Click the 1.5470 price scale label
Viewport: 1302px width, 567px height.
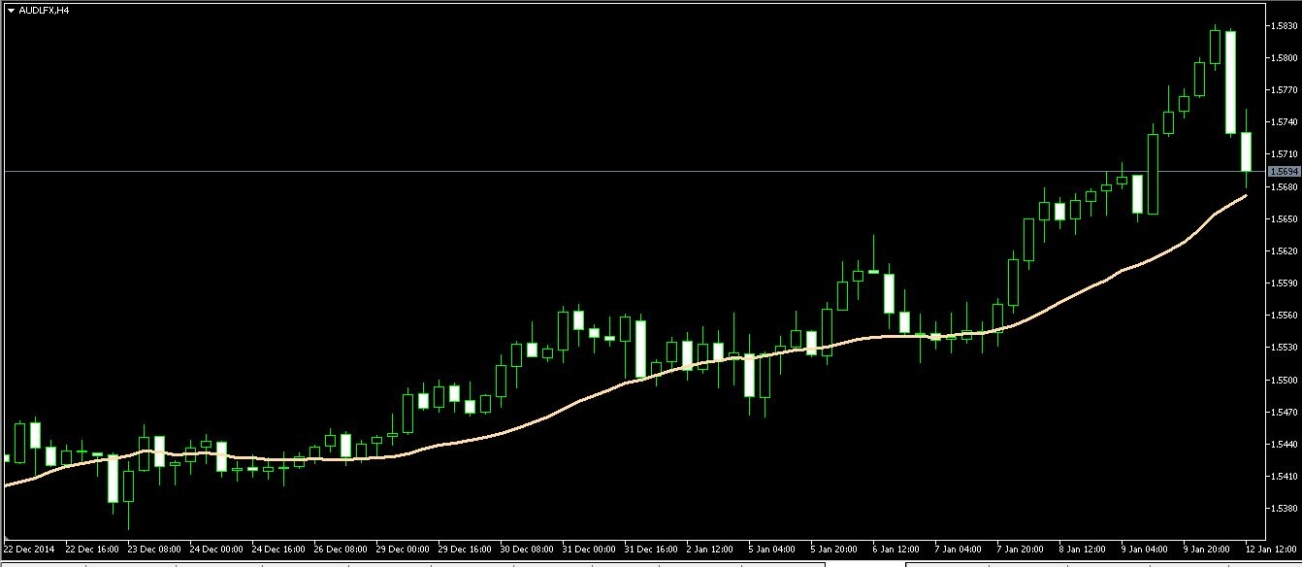(x=1284, y=412)
